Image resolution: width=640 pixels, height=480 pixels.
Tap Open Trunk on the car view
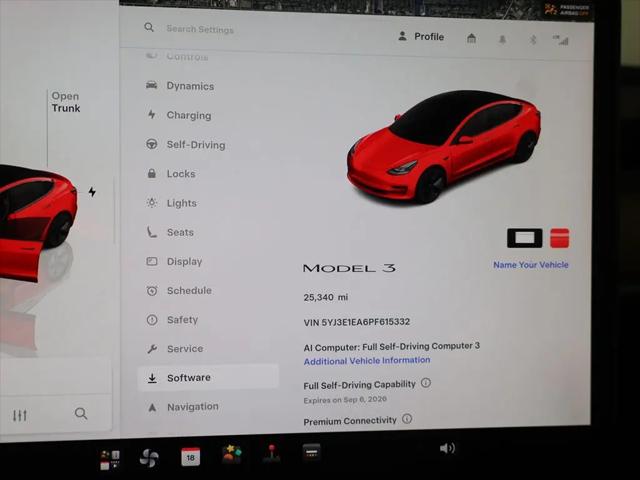click(x=65, y=102)
